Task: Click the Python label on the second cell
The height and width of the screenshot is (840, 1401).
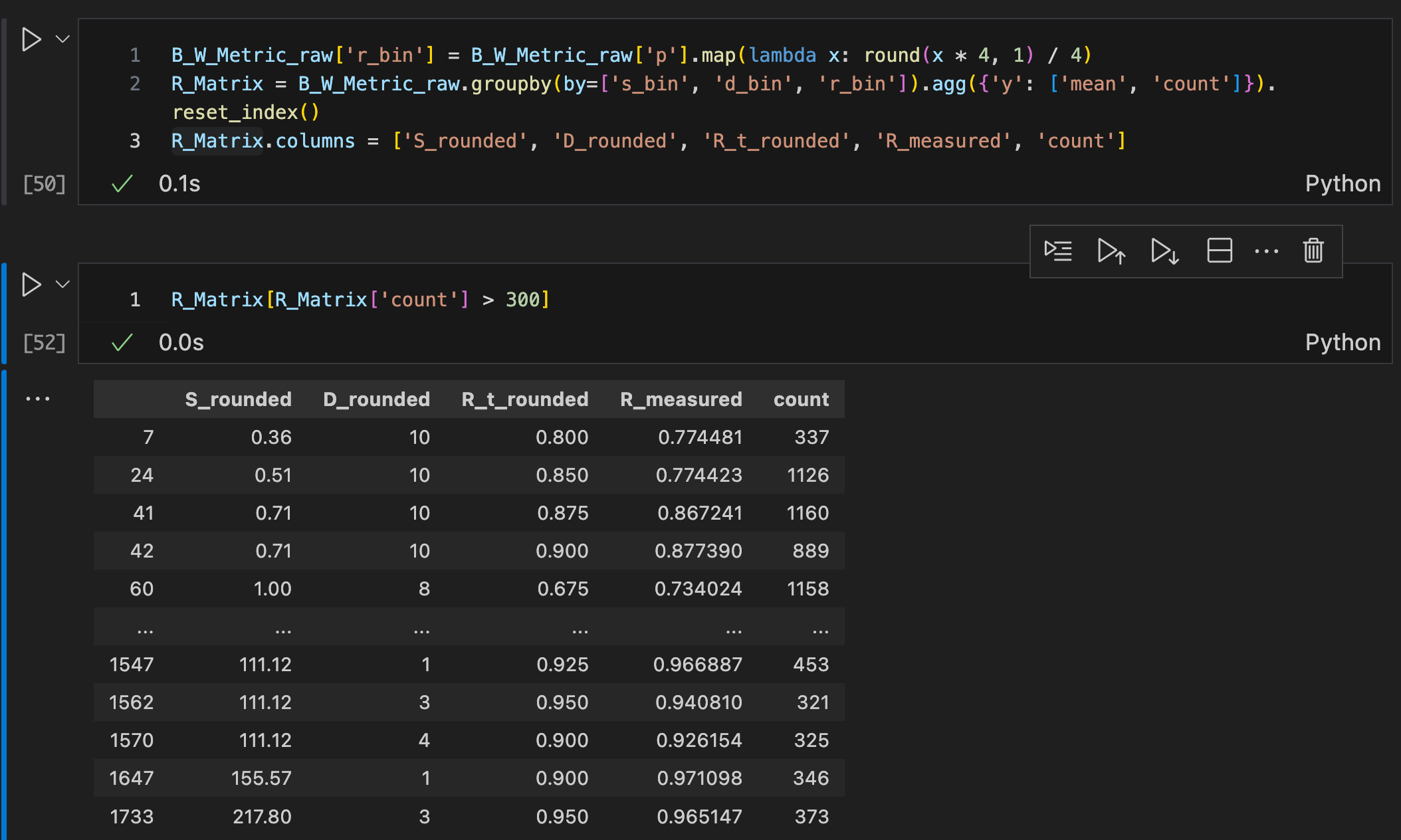Action: [x=1342, y=342]
